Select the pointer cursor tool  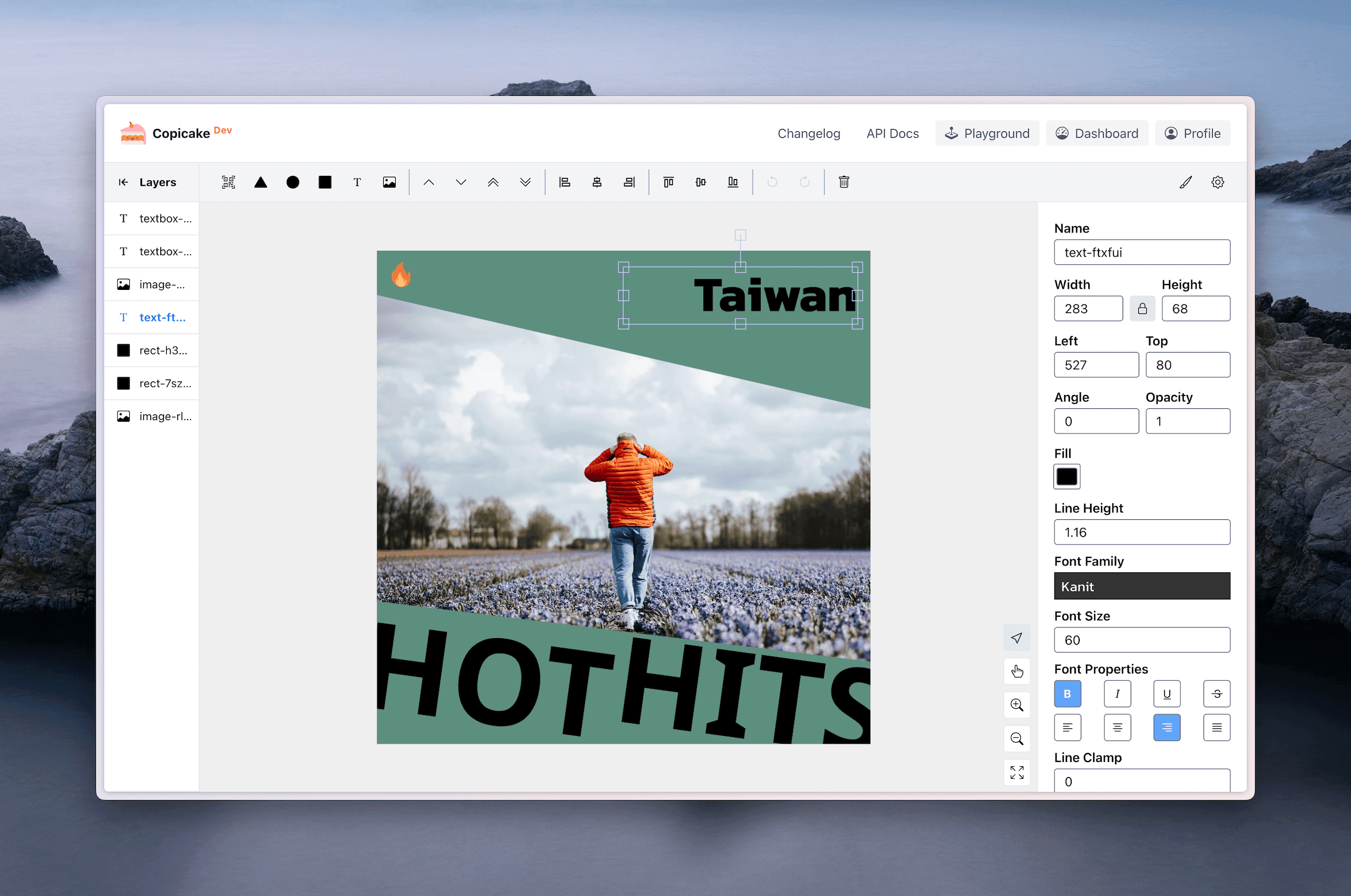coord(1016,638)
